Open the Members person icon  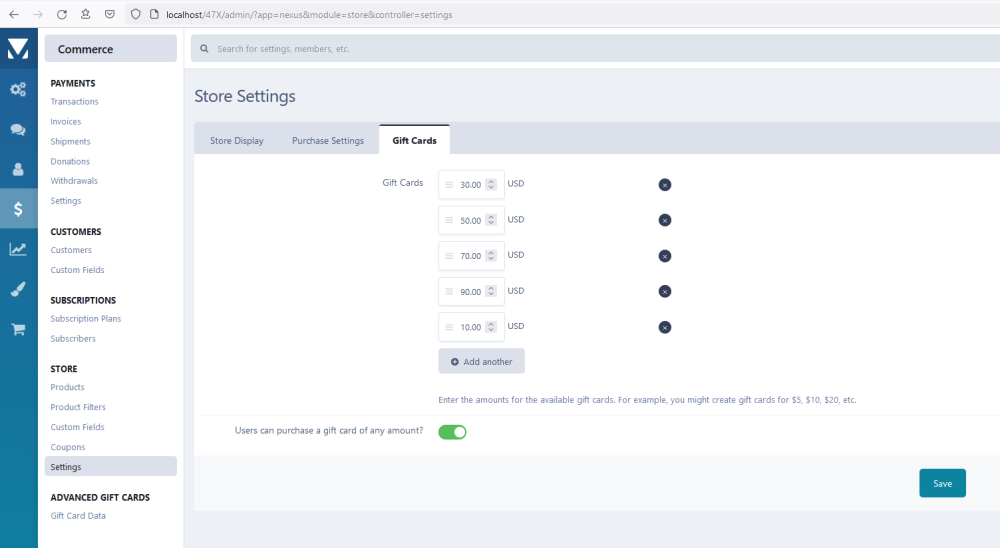pos(18,169)
